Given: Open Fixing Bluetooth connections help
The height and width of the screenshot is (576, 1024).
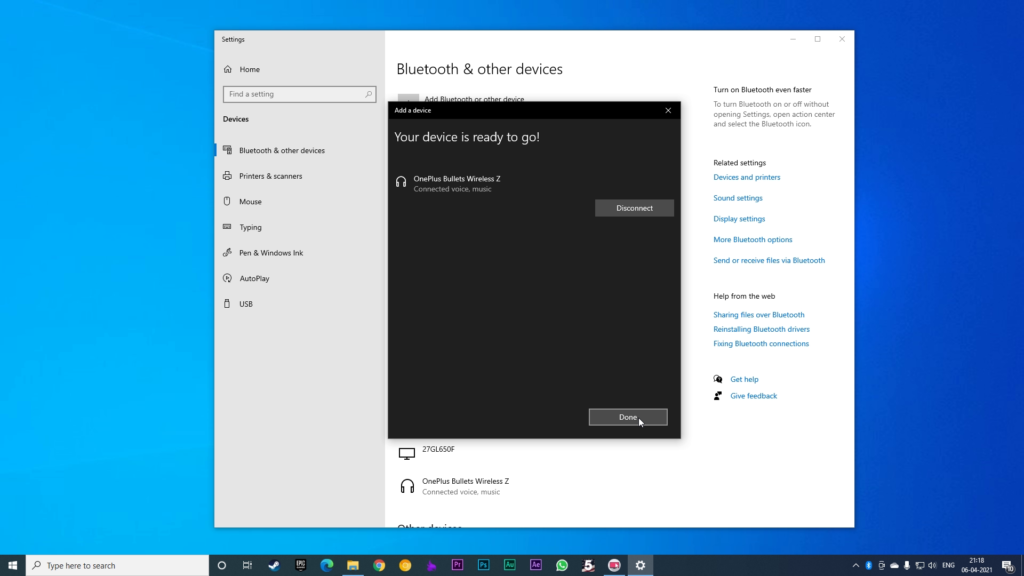Looking at the screenshot, I should pyautogui.click(x=761, y=344).
